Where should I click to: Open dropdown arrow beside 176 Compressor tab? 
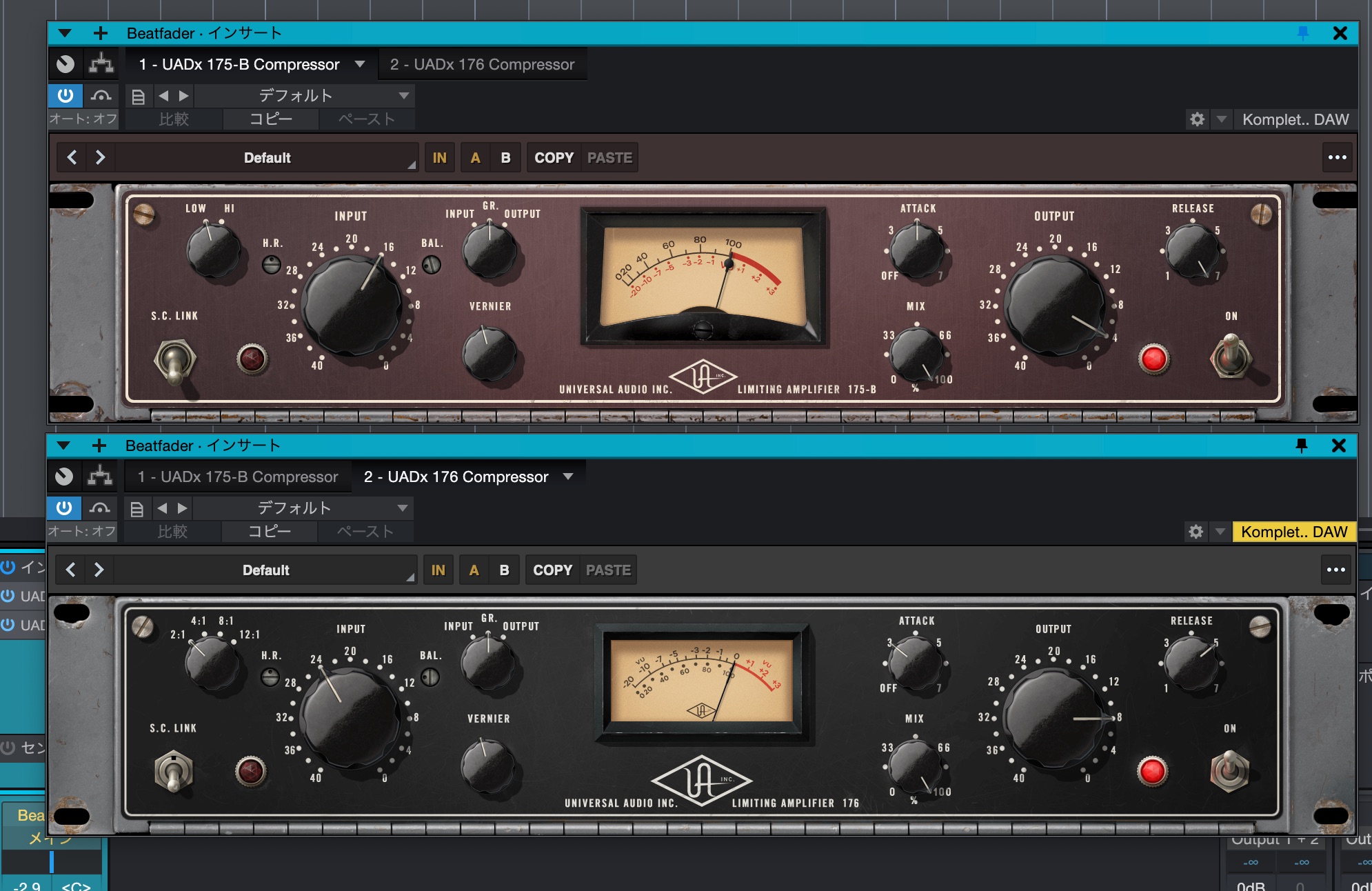click(568, 477)
